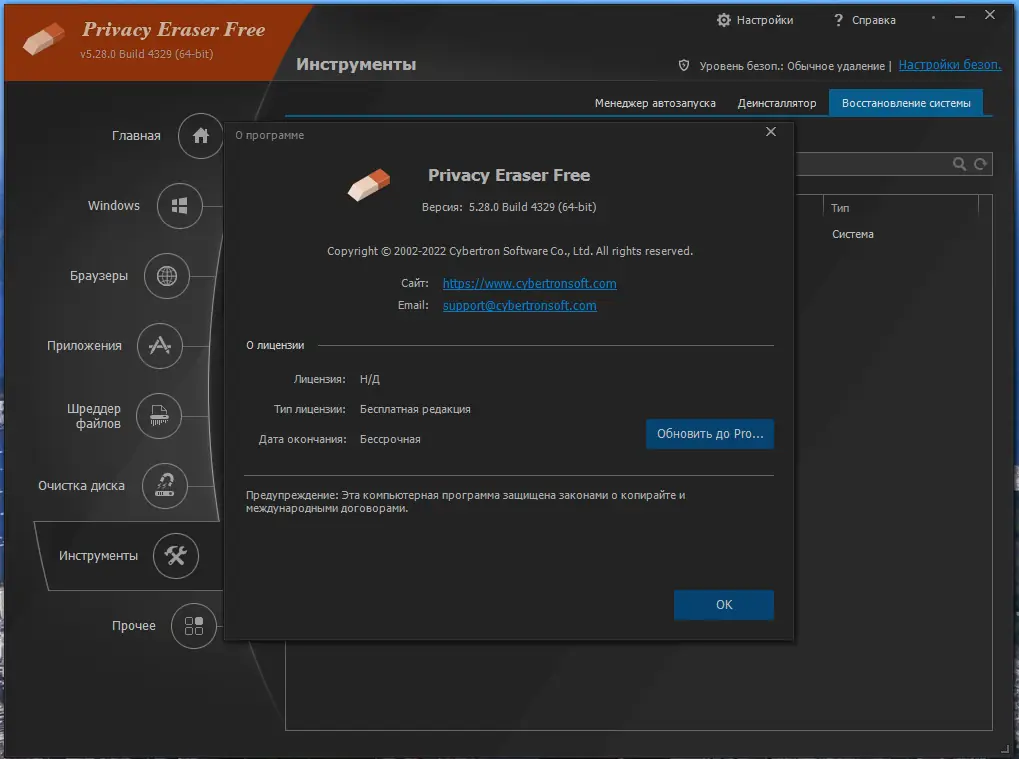Click the Copyright Cybertron Software text

510,251
